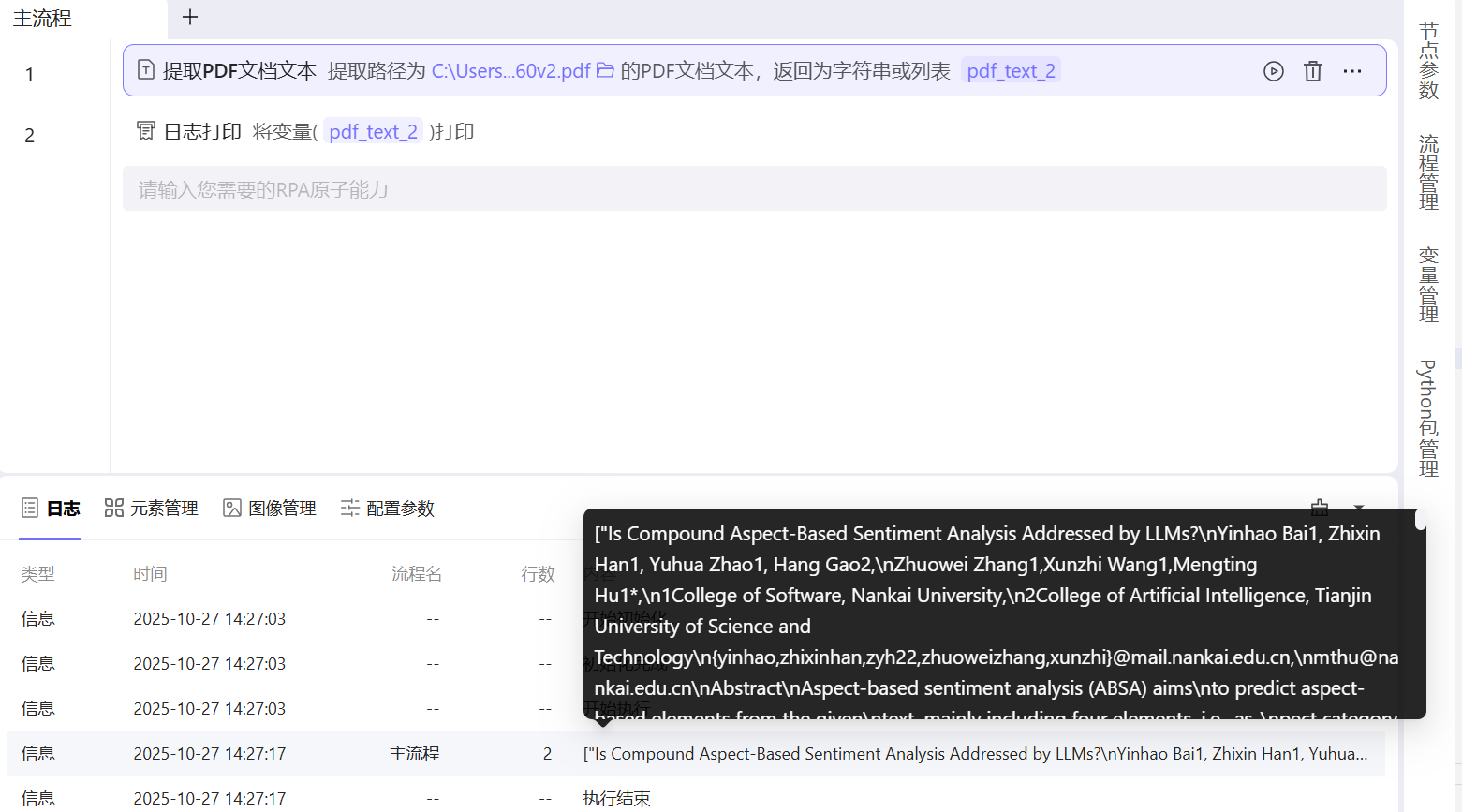1462x812 pixels.
Task: Switch to the 元素管理 tab
Action: coord(152,509)
